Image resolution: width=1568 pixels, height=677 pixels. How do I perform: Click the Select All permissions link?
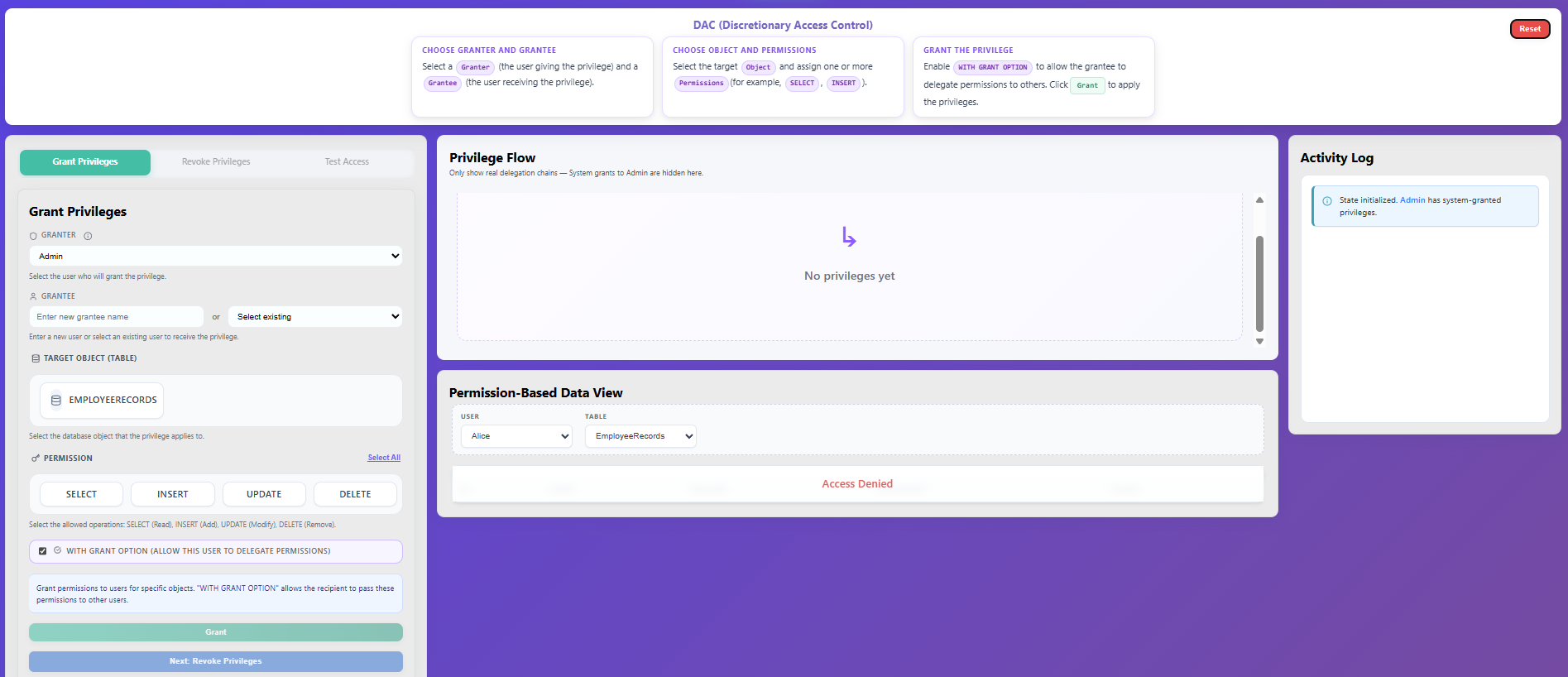384,458
